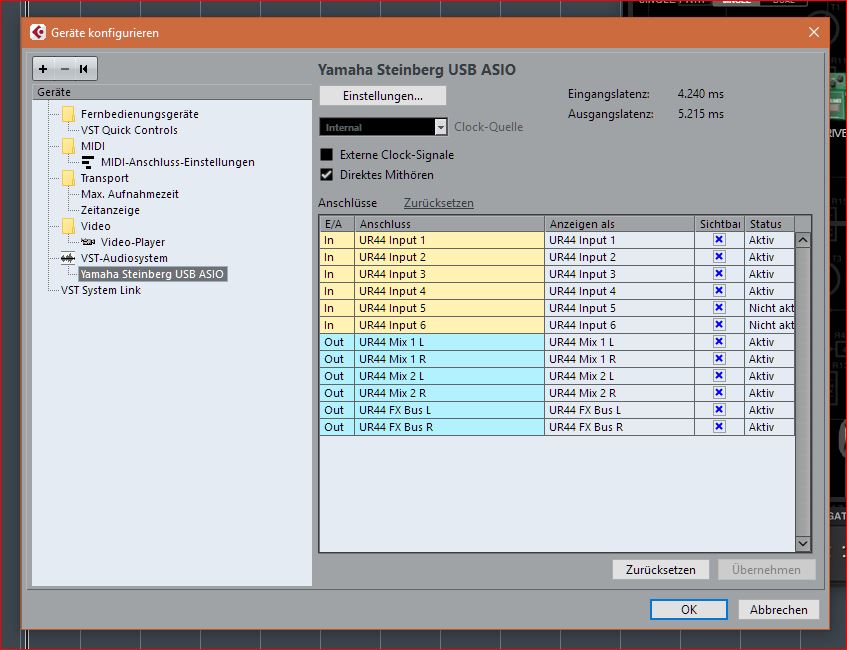Edit display name of UR44 Mix 1 R
Viewport: 847px width, 650px height.
(x=620, y=359)
